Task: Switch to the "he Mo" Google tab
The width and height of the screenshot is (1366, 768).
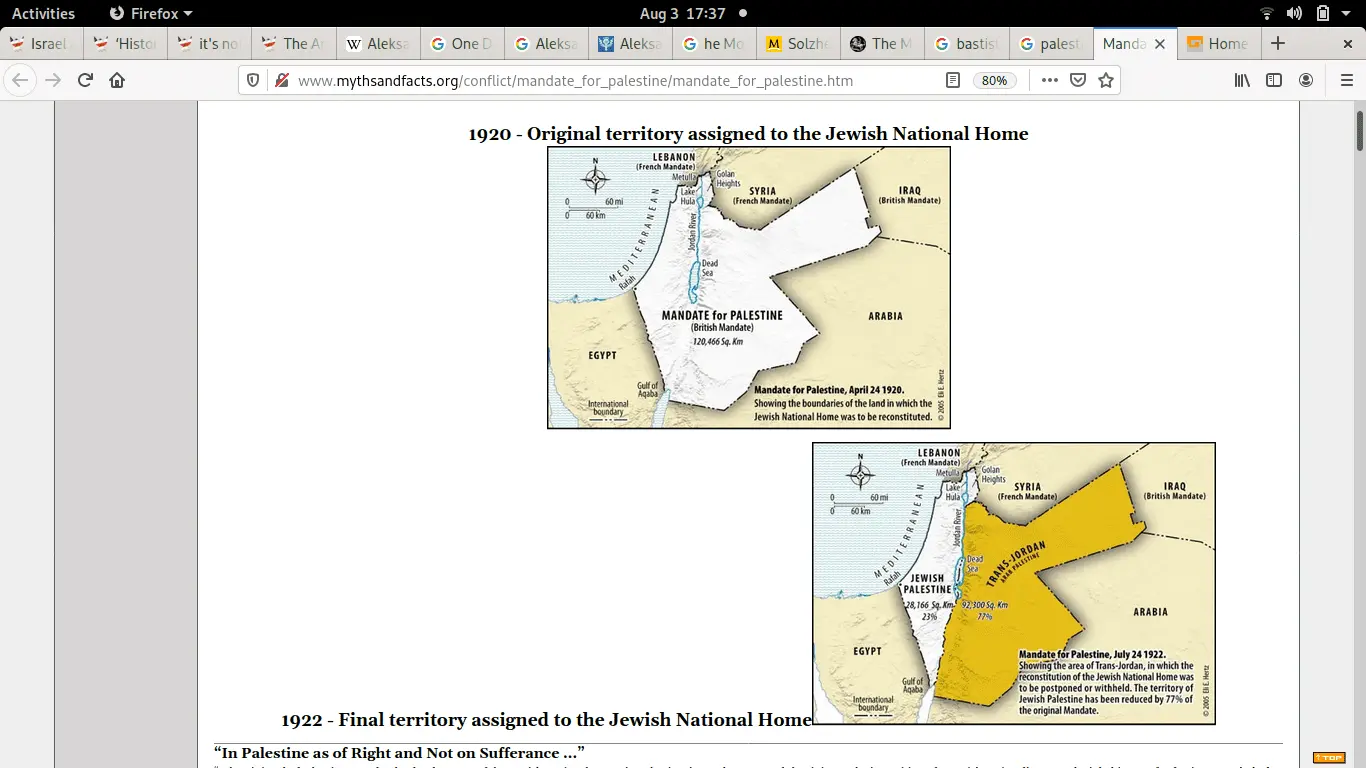Action: click(x=713, y=44)
